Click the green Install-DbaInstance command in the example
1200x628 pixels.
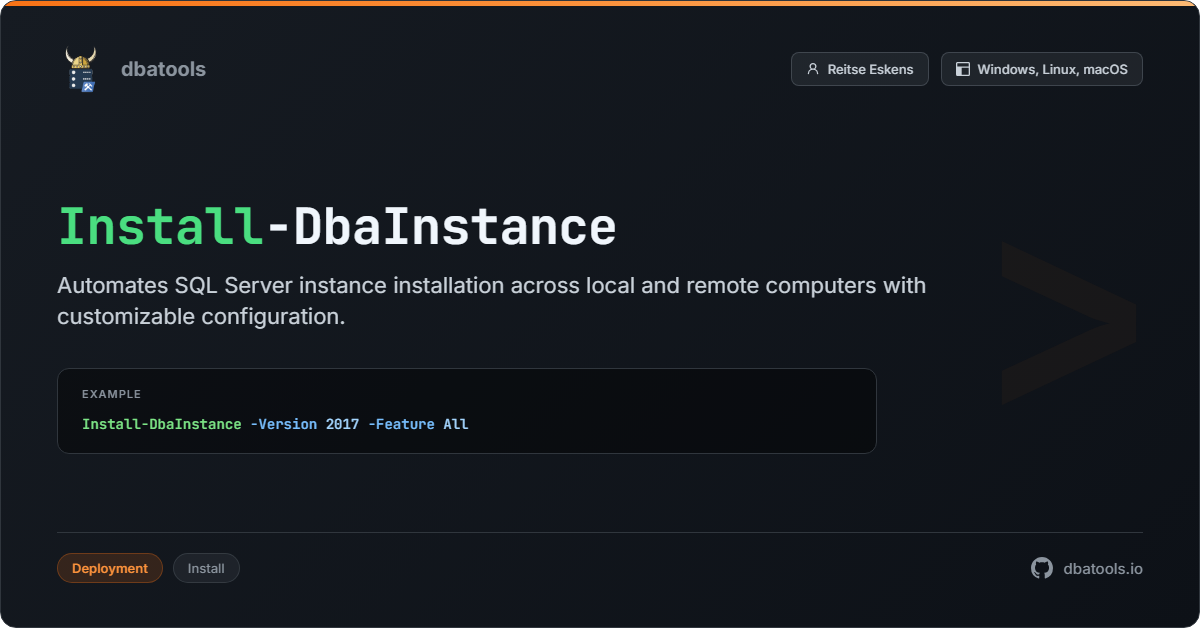(x=161, y=424)
